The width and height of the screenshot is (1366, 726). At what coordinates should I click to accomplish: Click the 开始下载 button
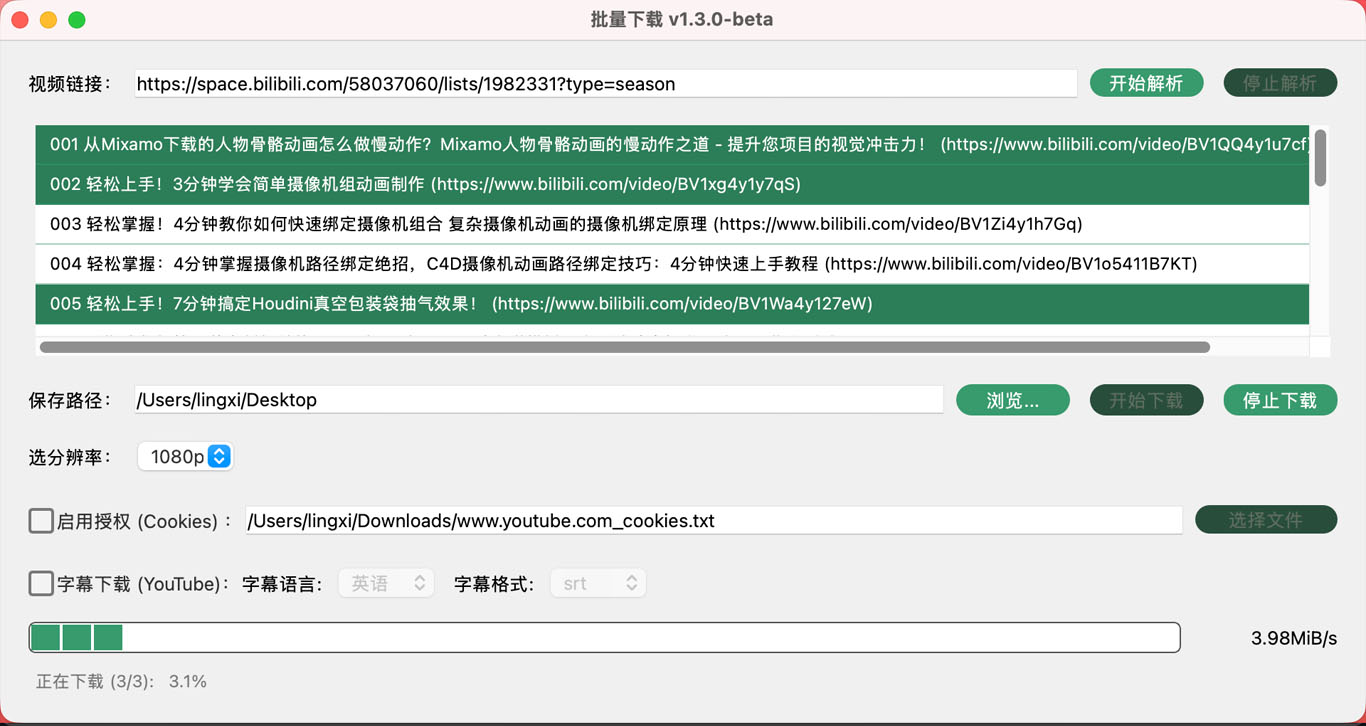coord(1146,400)
